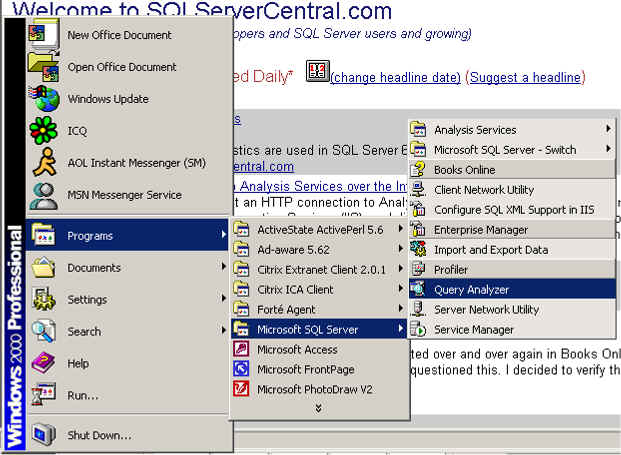
Task: Click the Server Network Utility icon
Action: coord(418,309)
